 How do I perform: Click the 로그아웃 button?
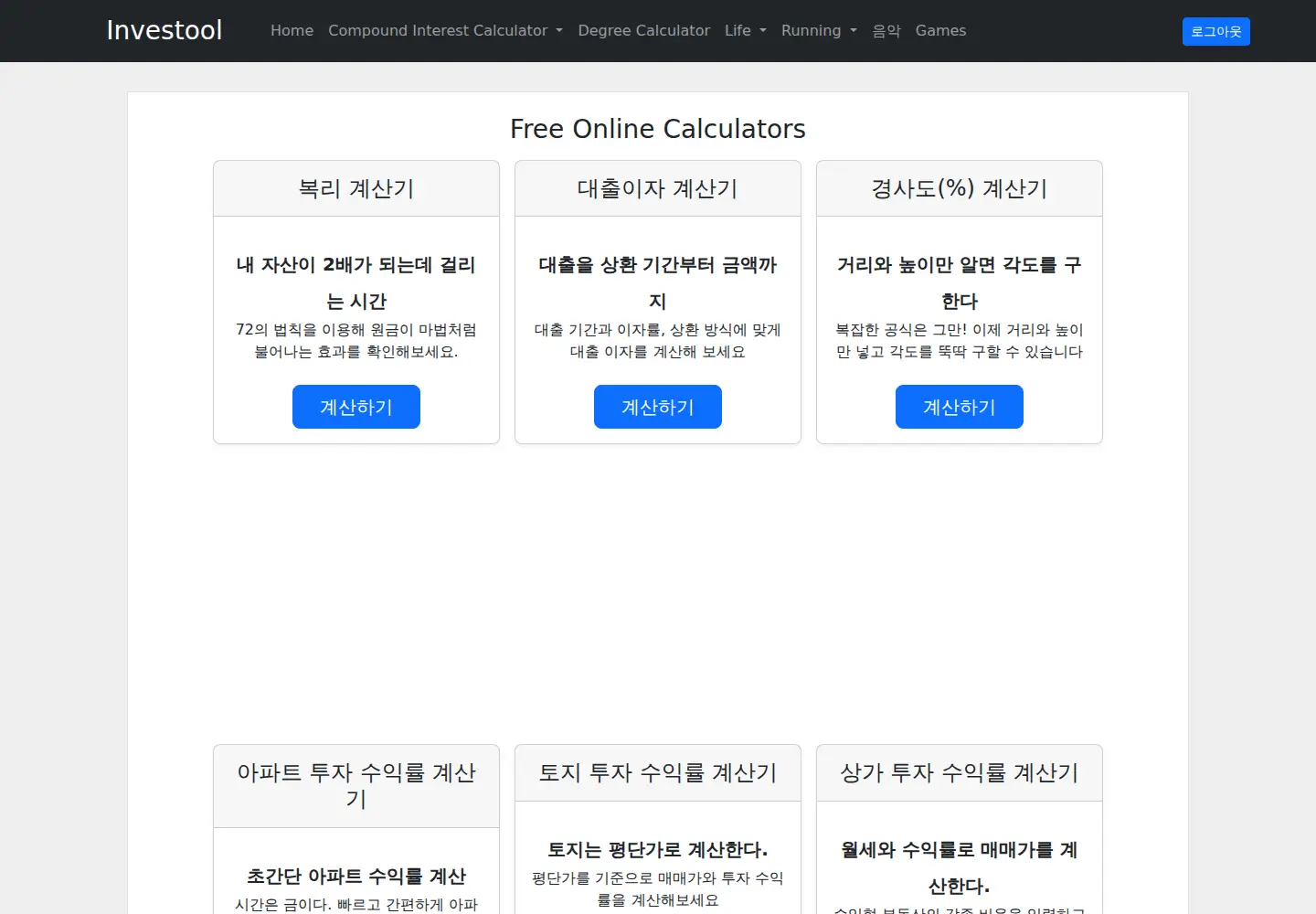coord(1216,31)
